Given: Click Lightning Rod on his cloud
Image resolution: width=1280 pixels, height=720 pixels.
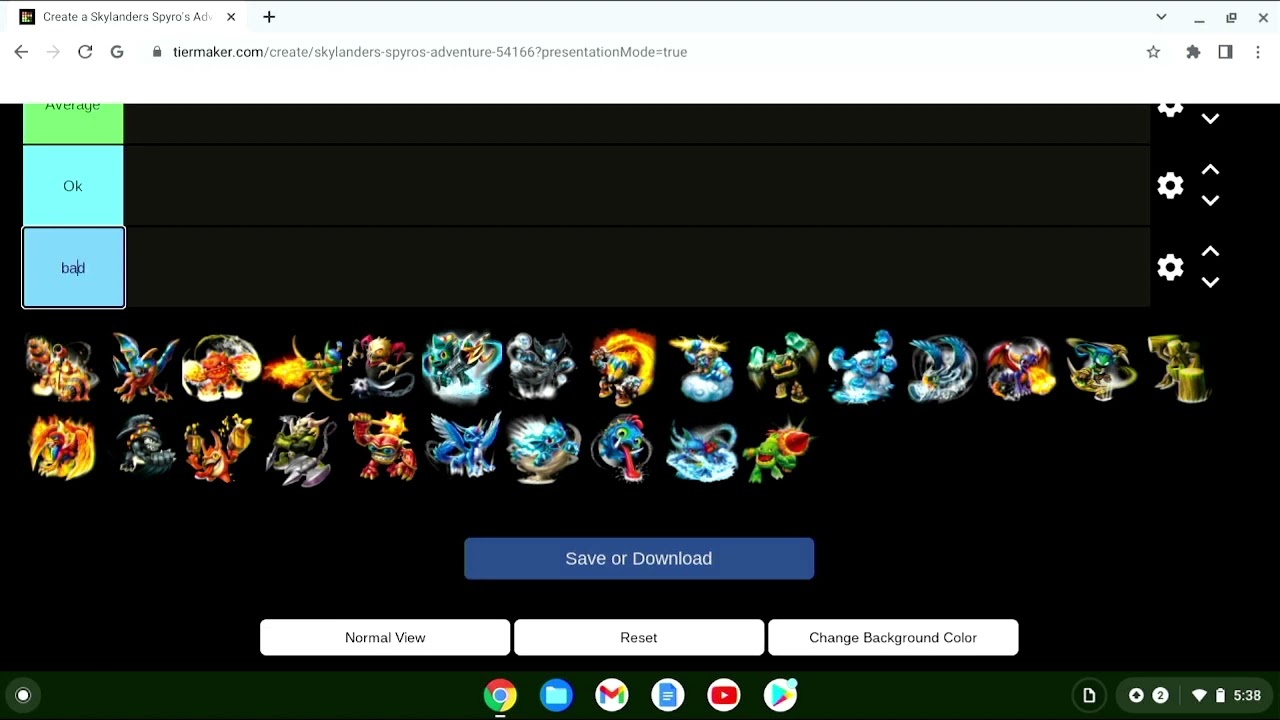Looking at the screenshot, I should coord(702,368).
